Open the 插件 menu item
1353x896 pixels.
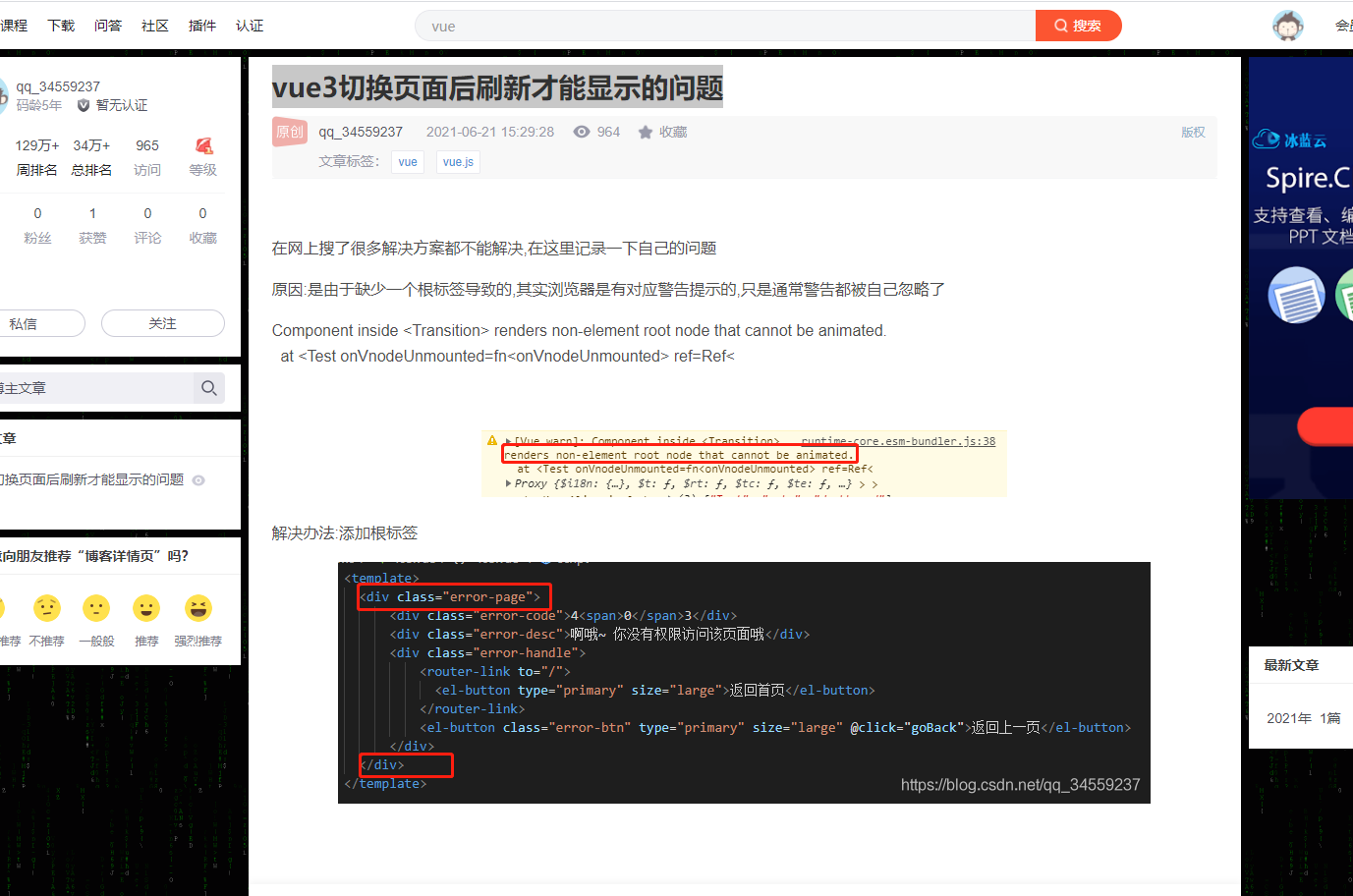point(202,26)
